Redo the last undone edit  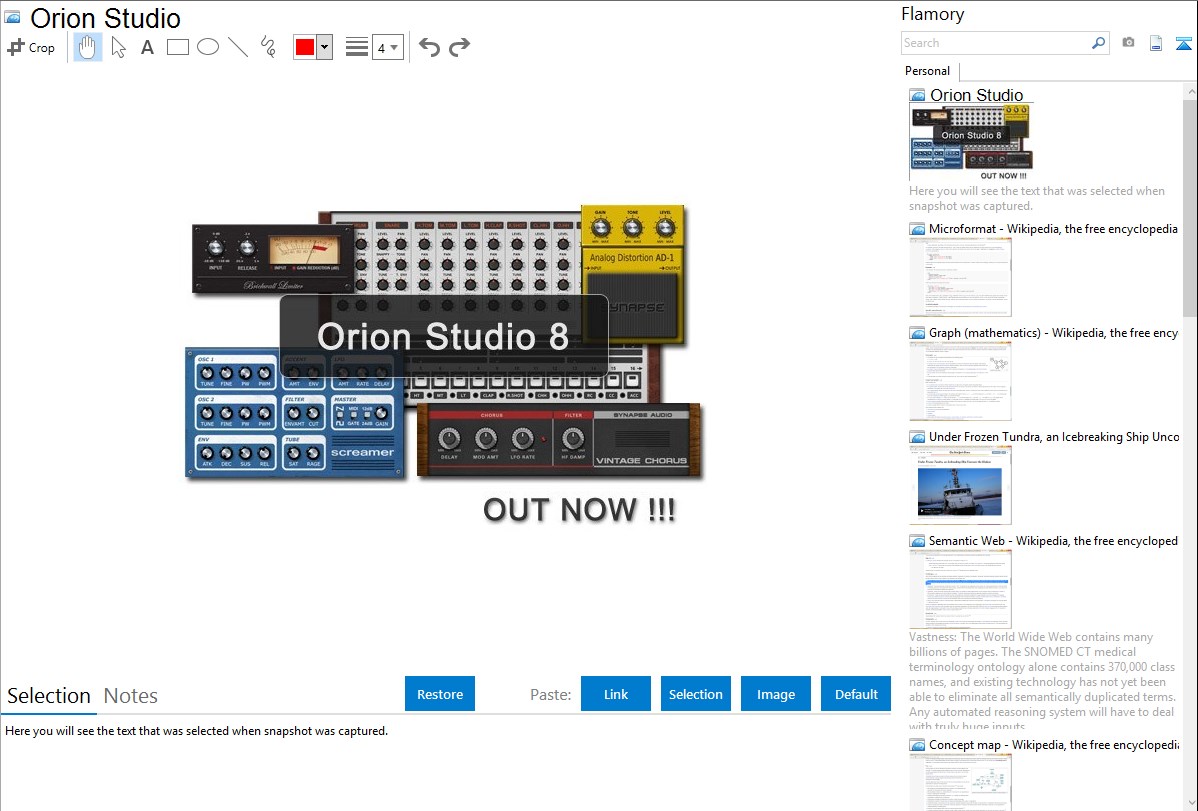click(459, 47)
